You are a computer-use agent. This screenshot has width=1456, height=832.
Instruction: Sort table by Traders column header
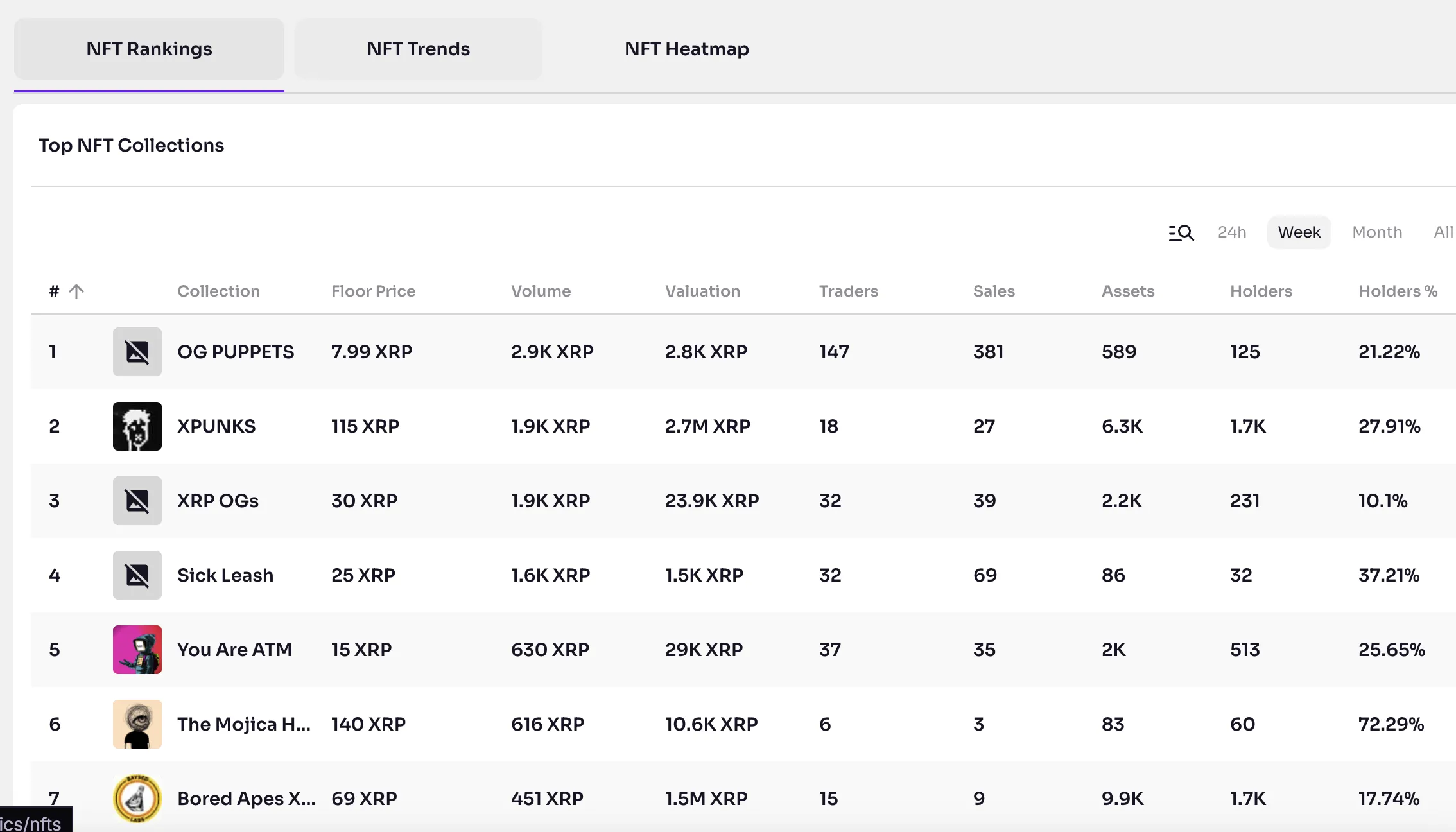848,291
